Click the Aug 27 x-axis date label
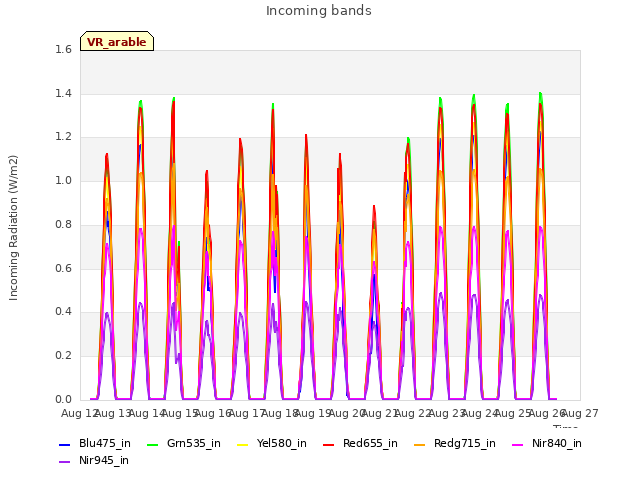This screenshot has height=480, width=640. (580, 413)
